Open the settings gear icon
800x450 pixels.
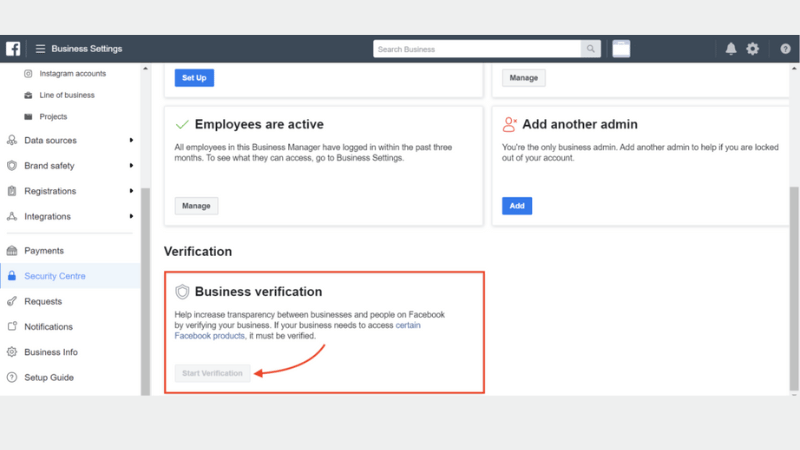753,48
